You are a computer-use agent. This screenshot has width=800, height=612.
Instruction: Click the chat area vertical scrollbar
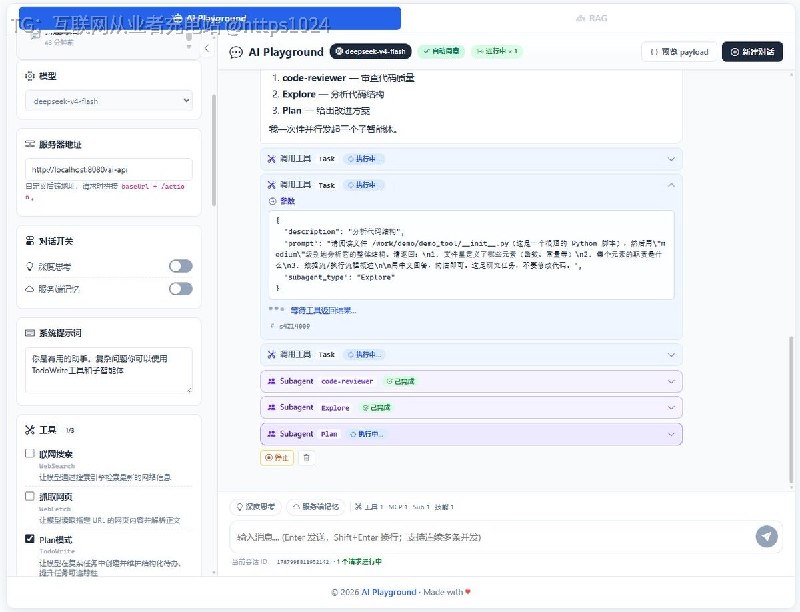pyautogui.click(x=791, y=408)
